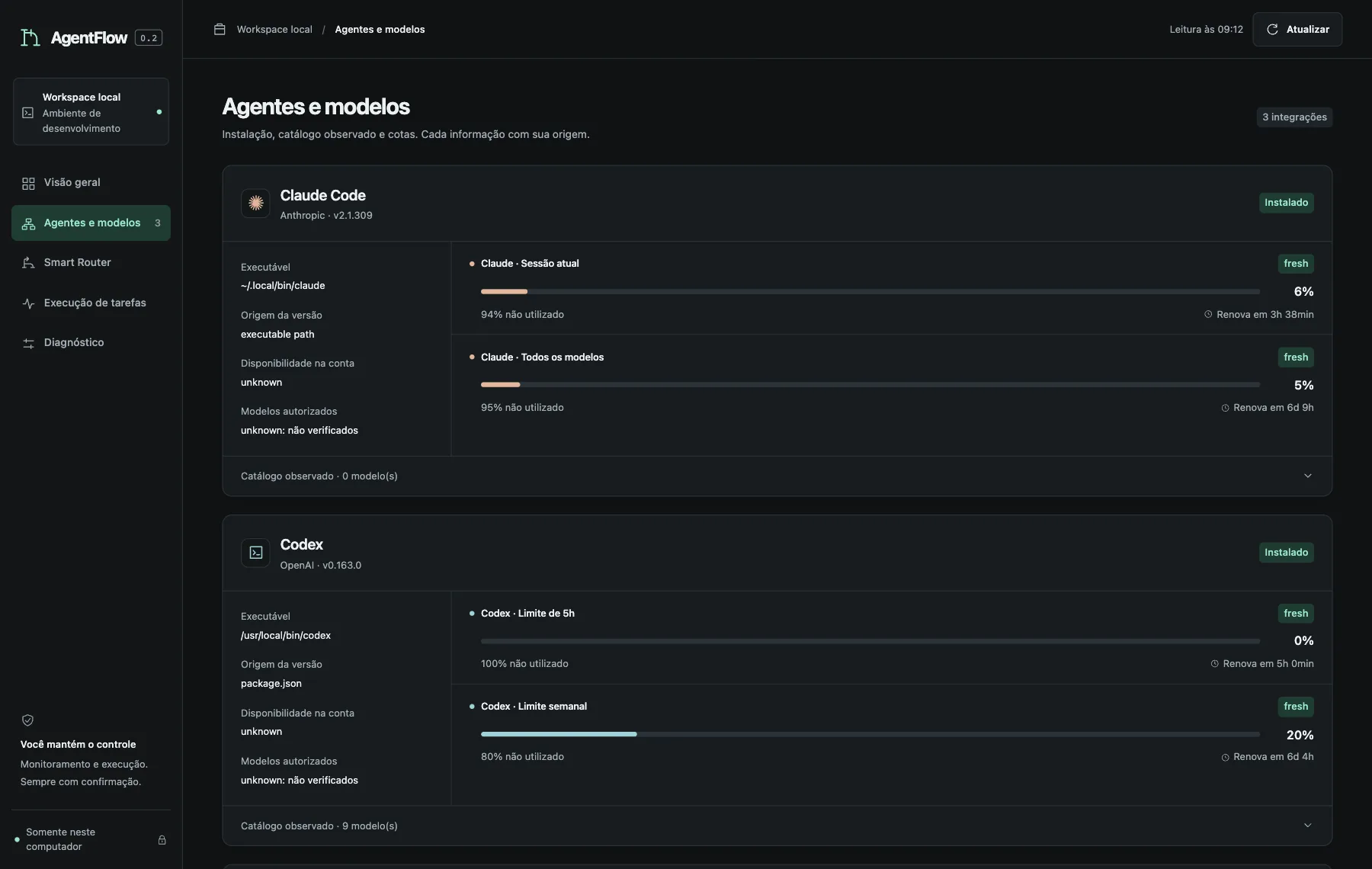Click the Codex card title
Image resolution: width=1372 pixels, height=869 pixels.
coord(301,545)
